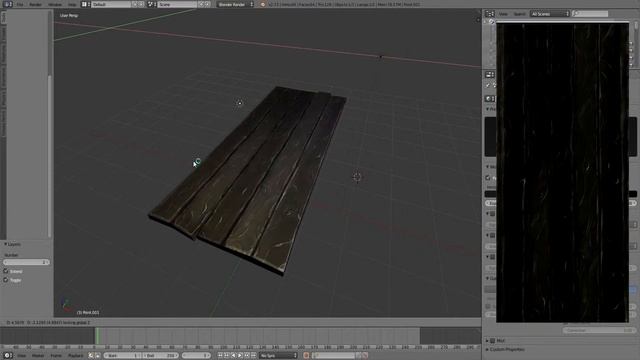The height and width of the screenshot is (360, 640).
Task: Toggle the automatic keyframe record button
Action: click(x=306, y=356)
